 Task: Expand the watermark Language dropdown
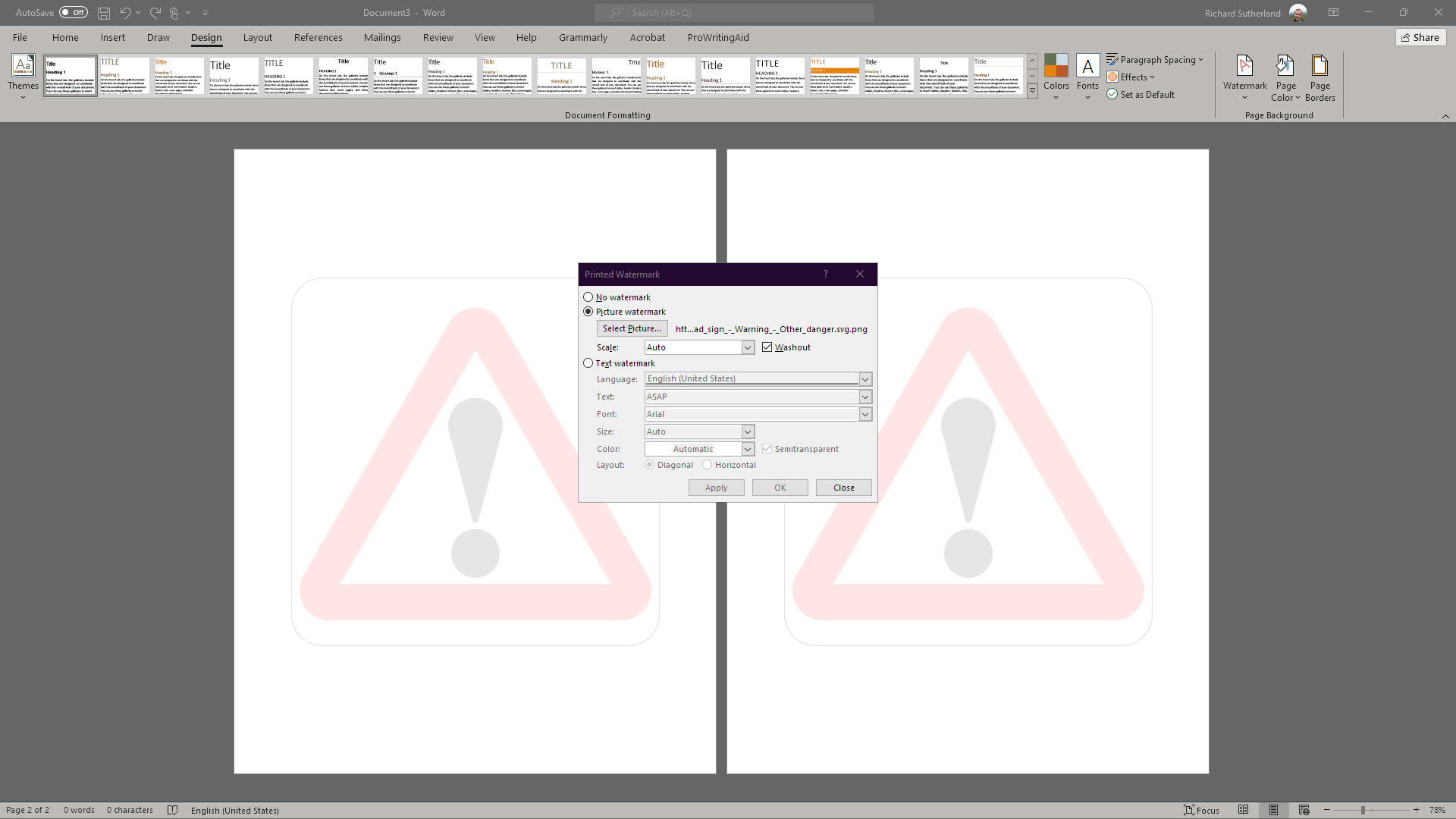click(x=865, y=378)
